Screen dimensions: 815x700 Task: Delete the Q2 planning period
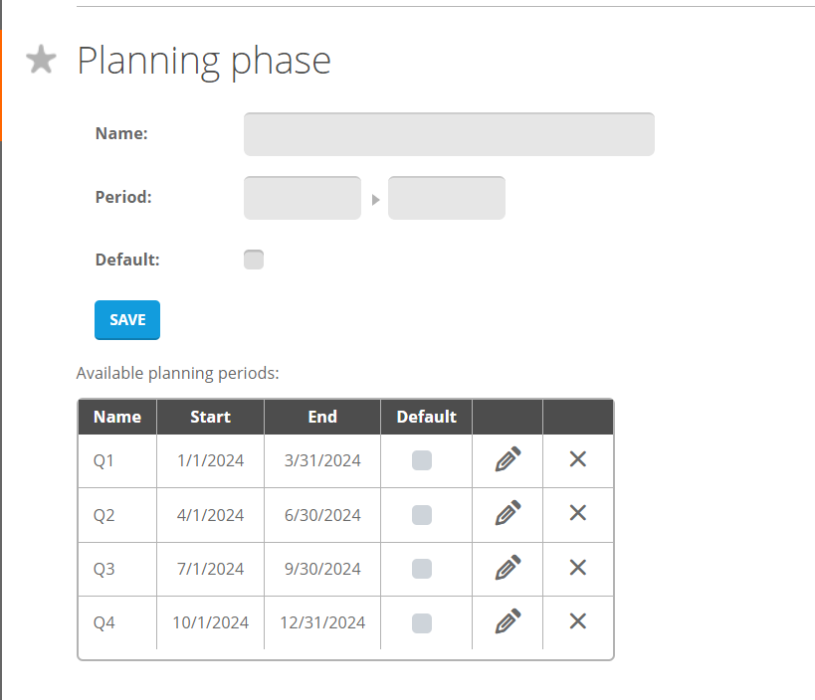578,514
